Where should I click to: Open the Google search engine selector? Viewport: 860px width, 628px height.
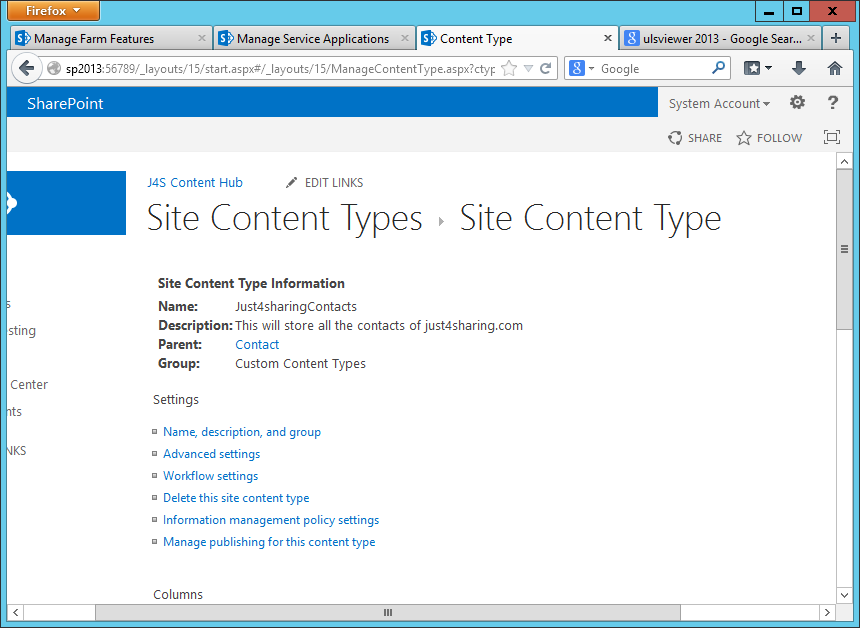[581, 69]
